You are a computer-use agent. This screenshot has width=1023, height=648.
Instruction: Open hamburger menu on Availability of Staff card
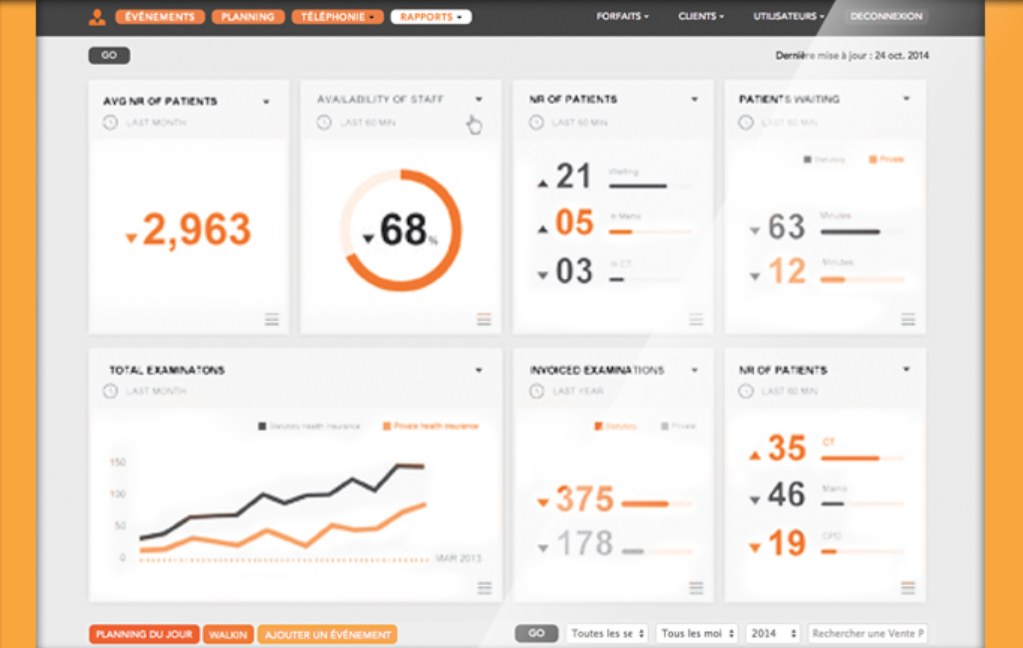484,319
